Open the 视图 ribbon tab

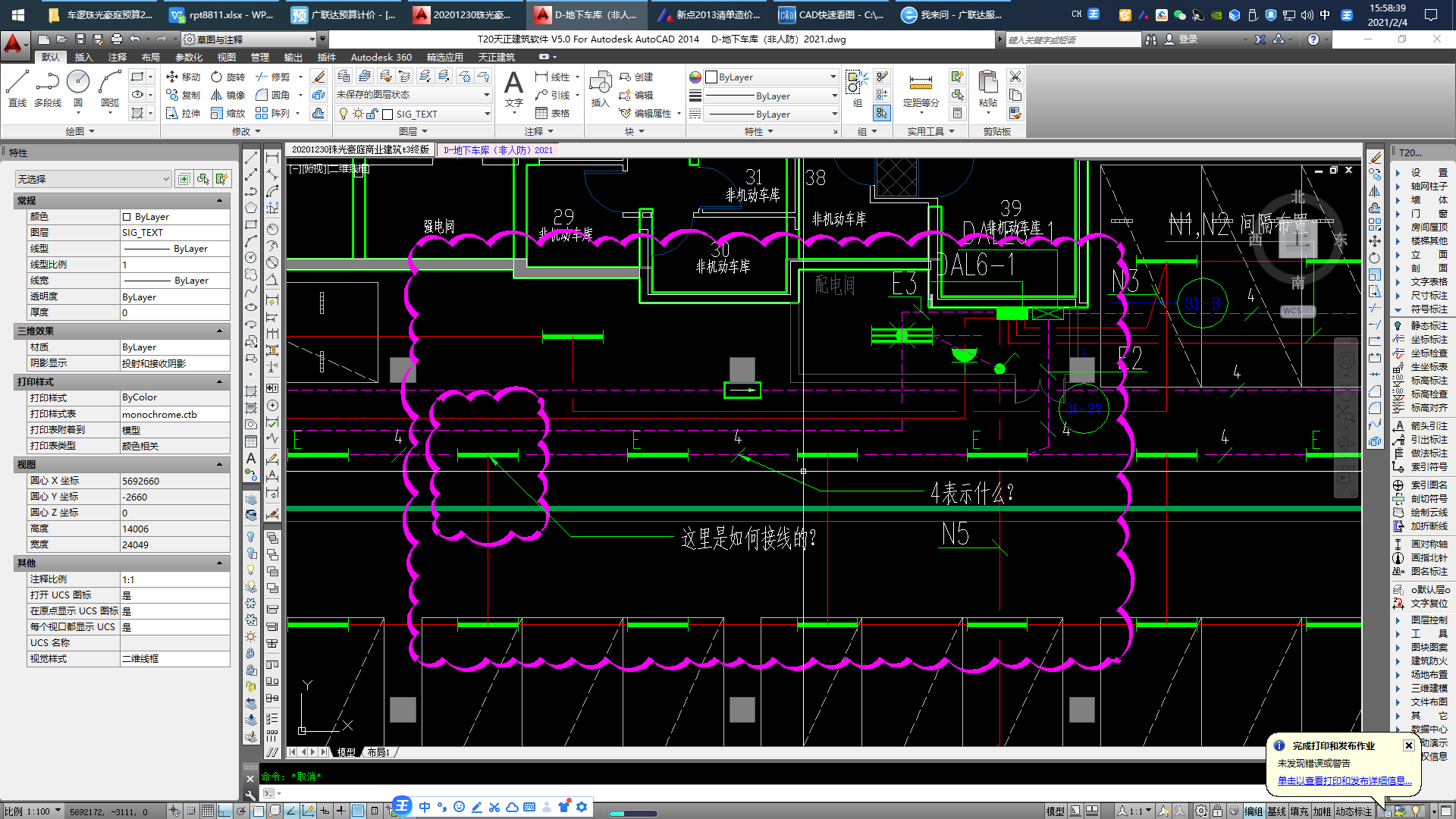pyautogui.click(x=226, y=57)
